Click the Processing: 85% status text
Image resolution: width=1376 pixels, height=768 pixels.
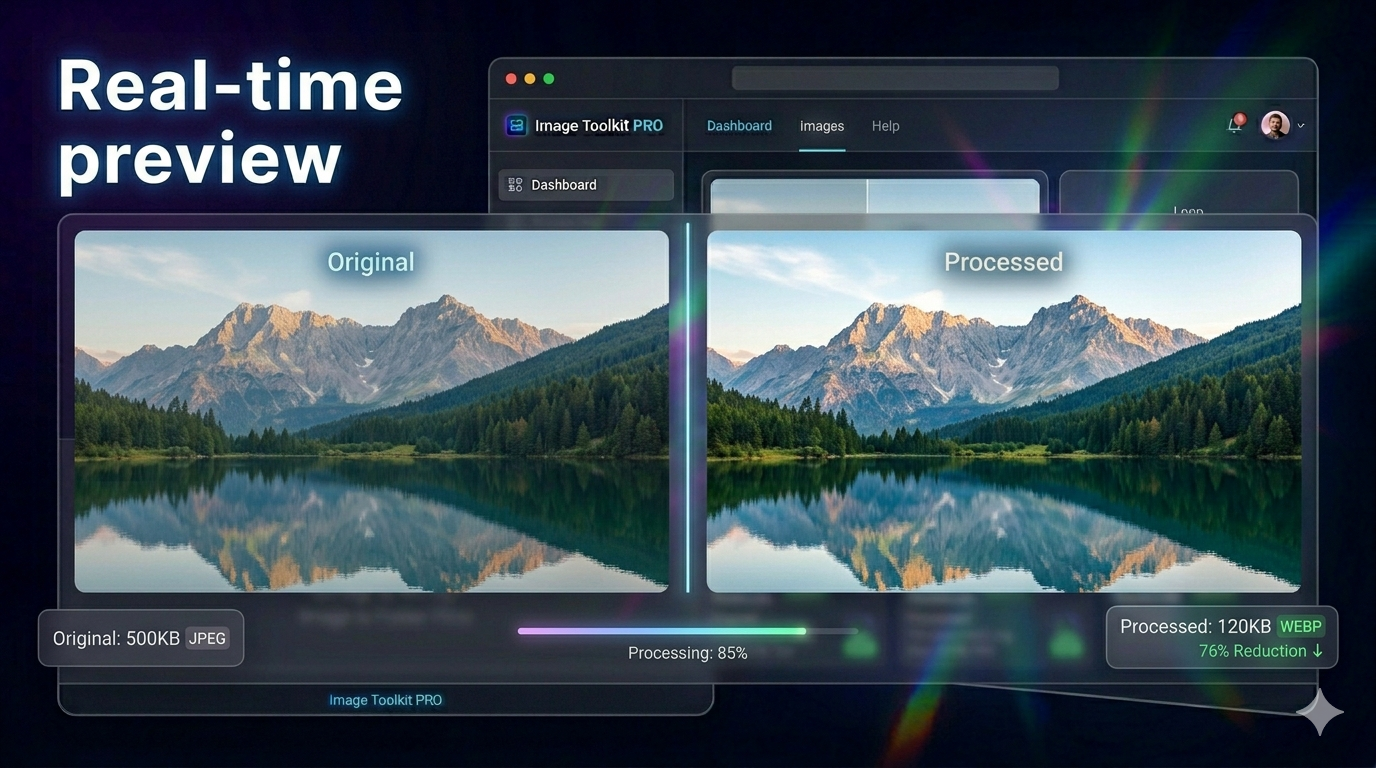pos(687,653)
